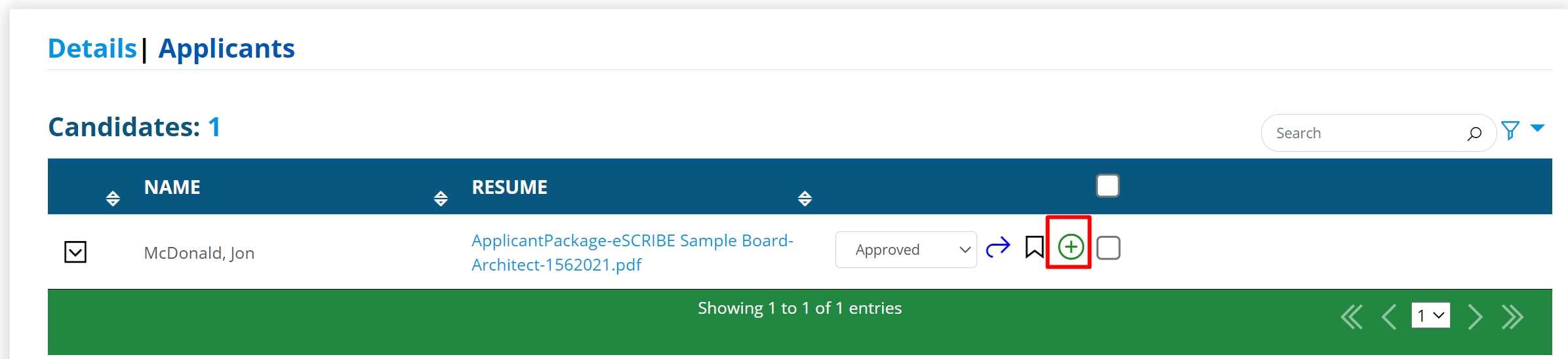Click the green plus add icon

tap(1070, 247)
